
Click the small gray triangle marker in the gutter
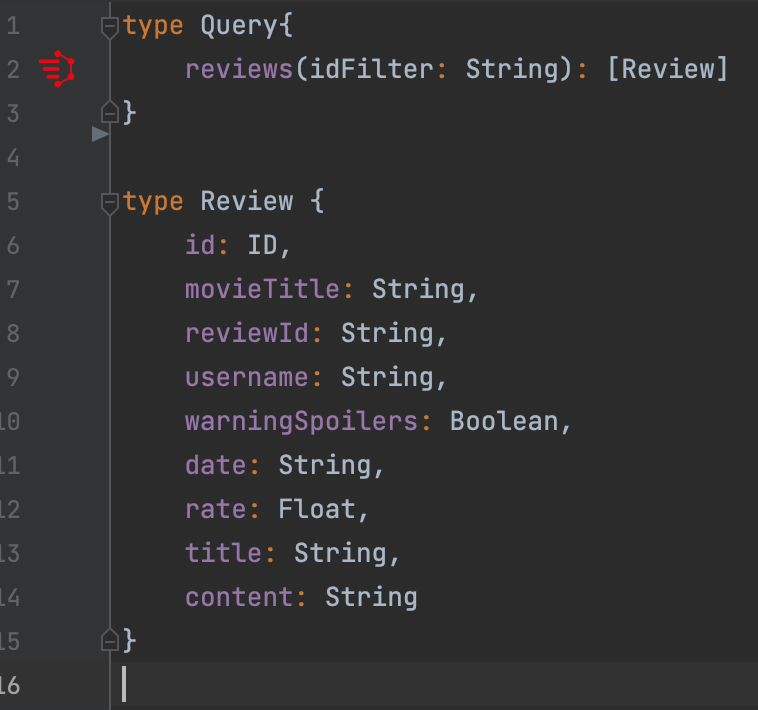(99, 133)
